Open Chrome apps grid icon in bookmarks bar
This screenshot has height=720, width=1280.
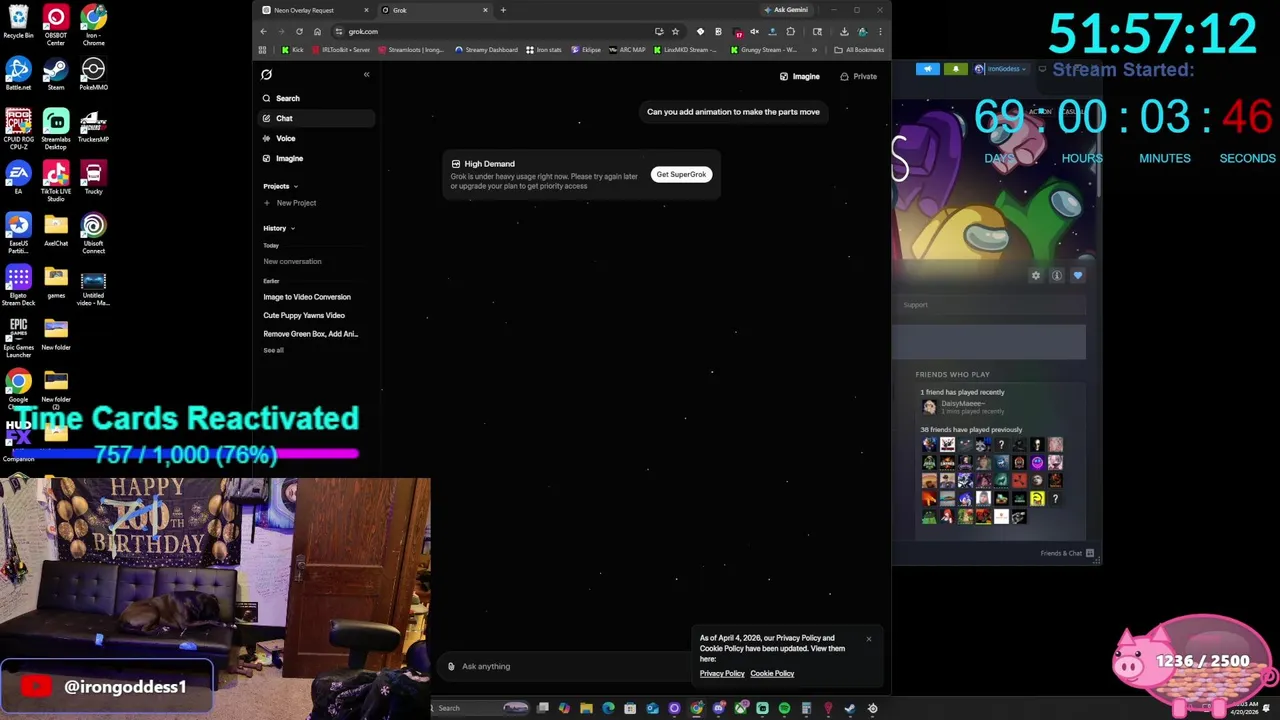click(x=263, y=49)
